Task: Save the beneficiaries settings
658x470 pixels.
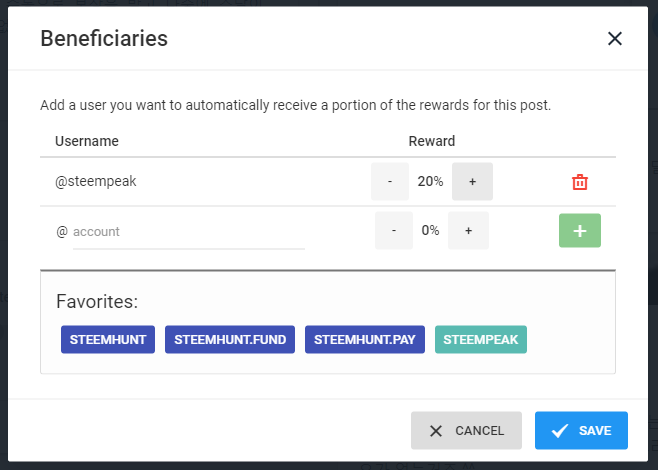Action: [x=581, y=431]
